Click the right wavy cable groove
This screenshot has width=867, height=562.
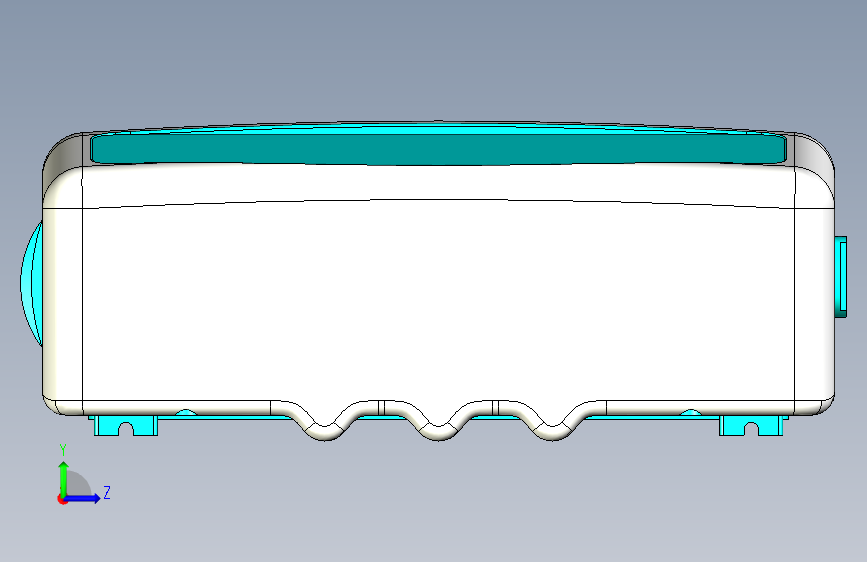pyautogui.click(x=552, y=427)
